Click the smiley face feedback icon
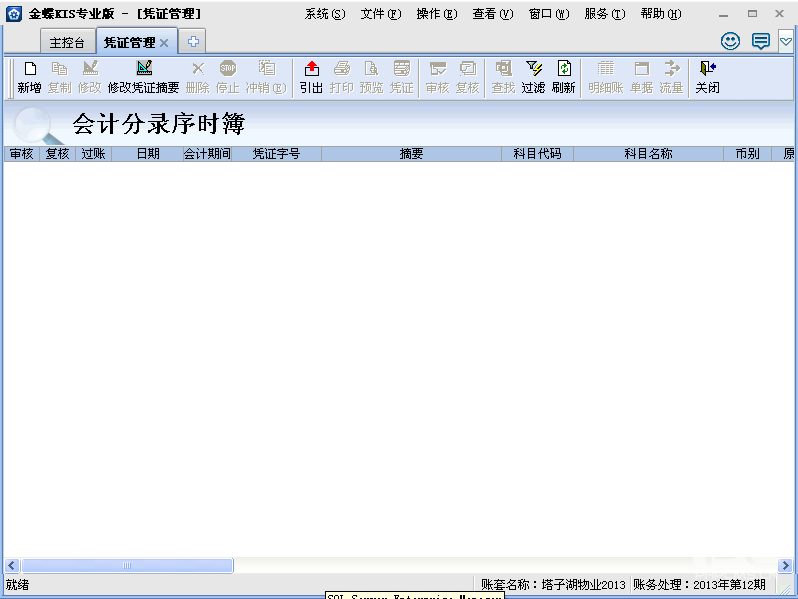 coord(731,41)
